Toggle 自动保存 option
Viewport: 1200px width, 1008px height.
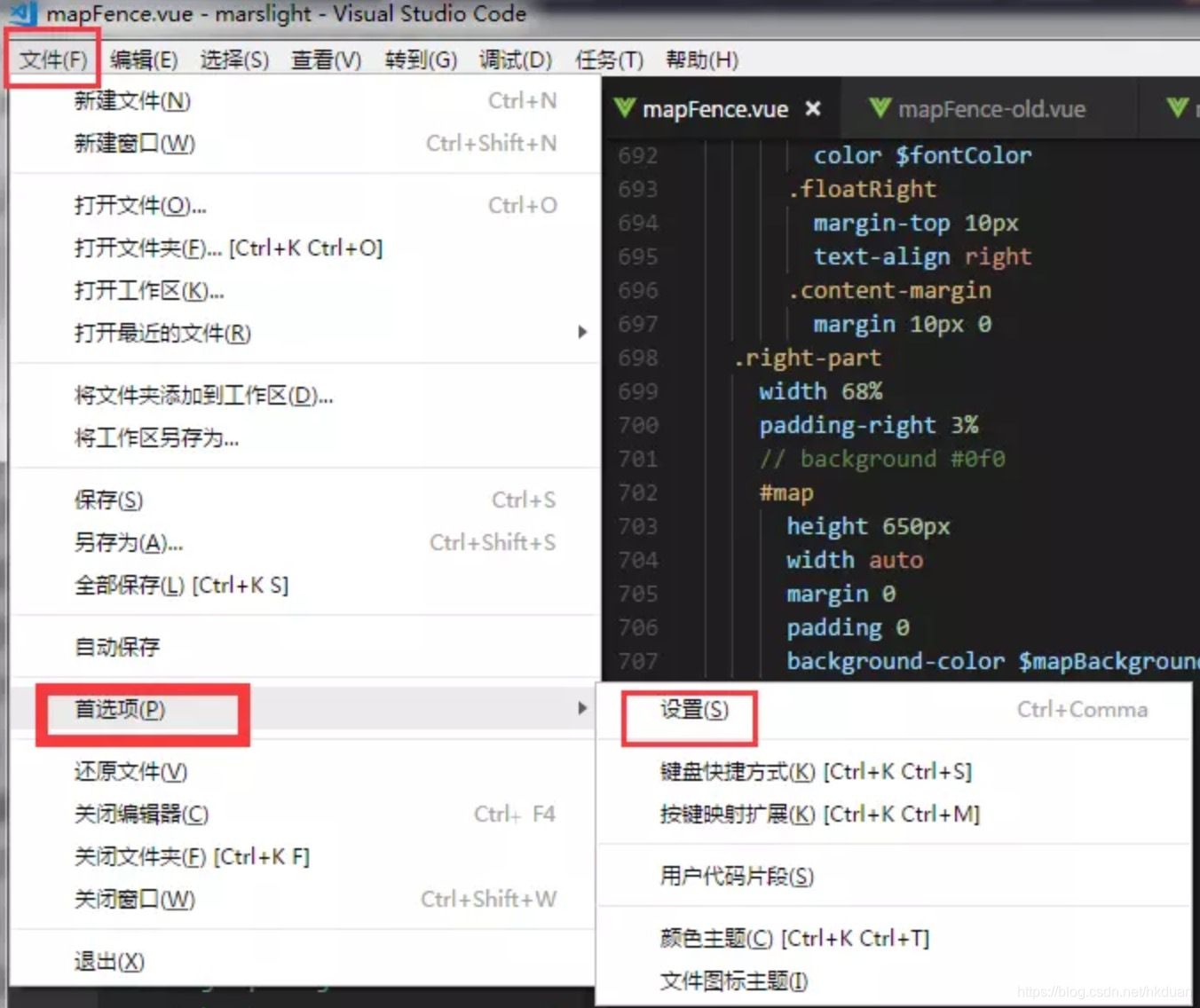click(304, 648)
